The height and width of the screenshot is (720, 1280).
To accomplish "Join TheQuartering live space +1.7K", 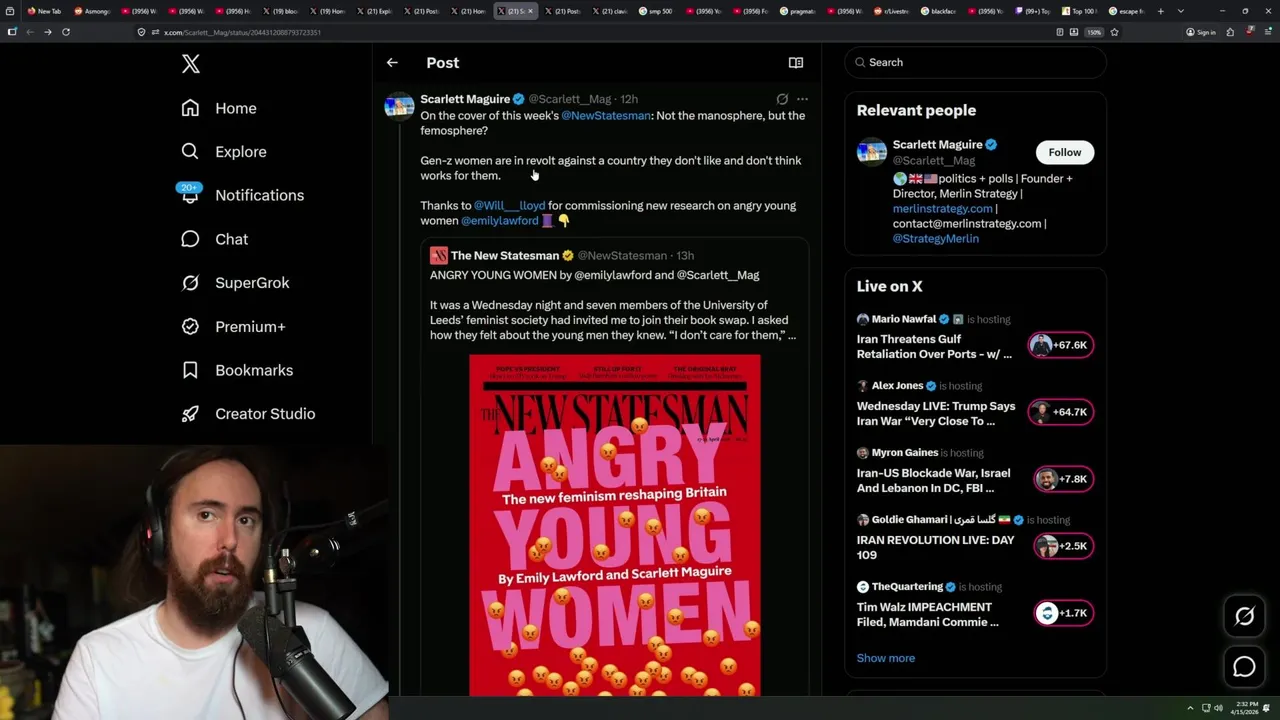I will 1061,613.
